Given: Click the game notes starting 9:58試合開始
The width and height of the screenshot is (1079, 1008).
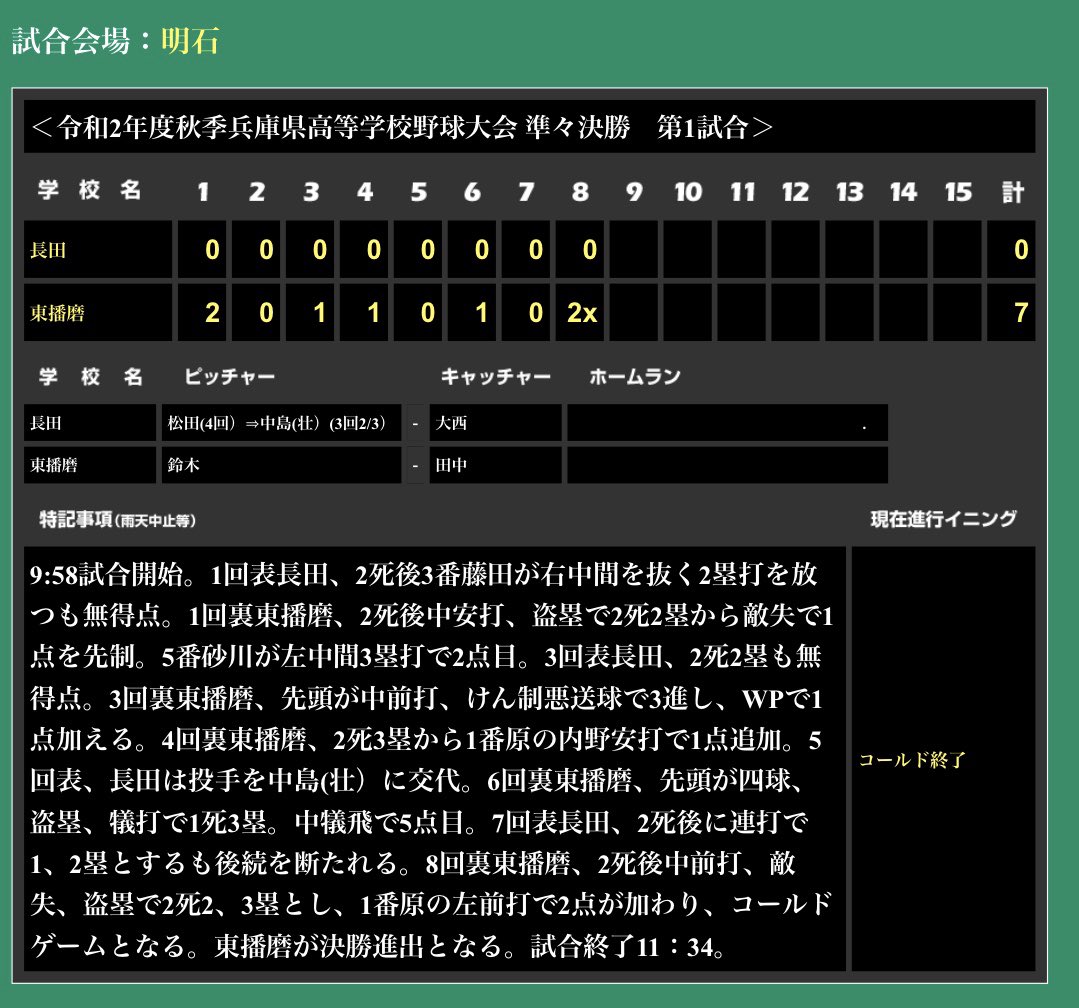Looking at the screenshot, I should [434, 759].
